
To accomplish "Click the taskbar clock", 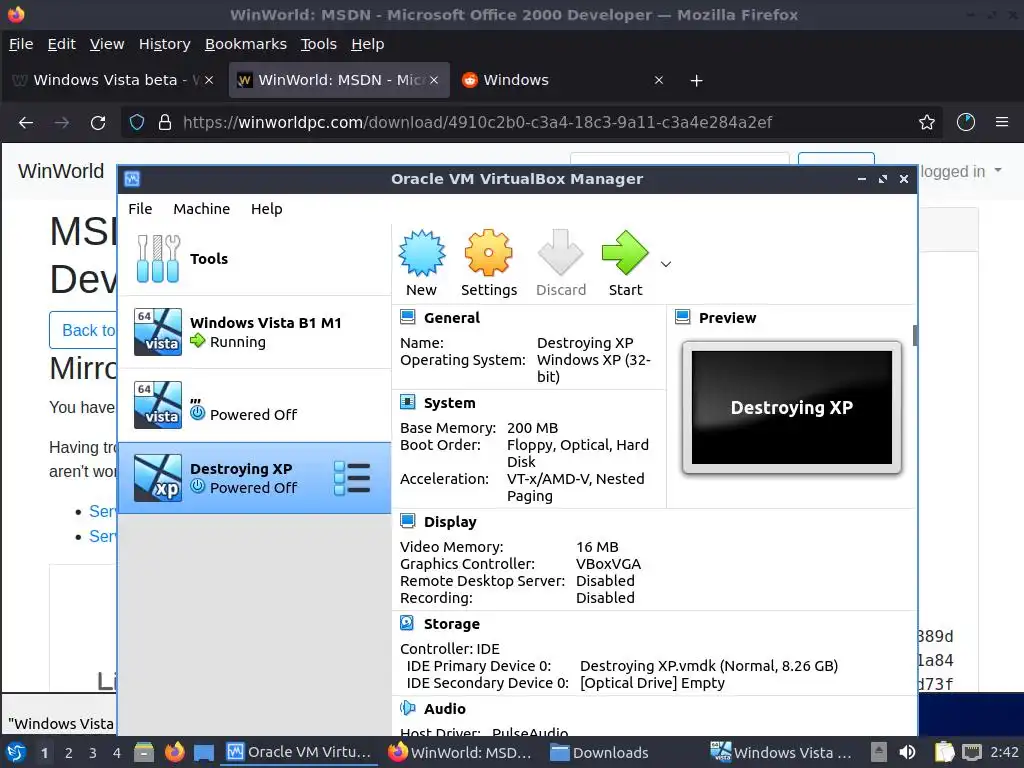I will point(1004,752).
